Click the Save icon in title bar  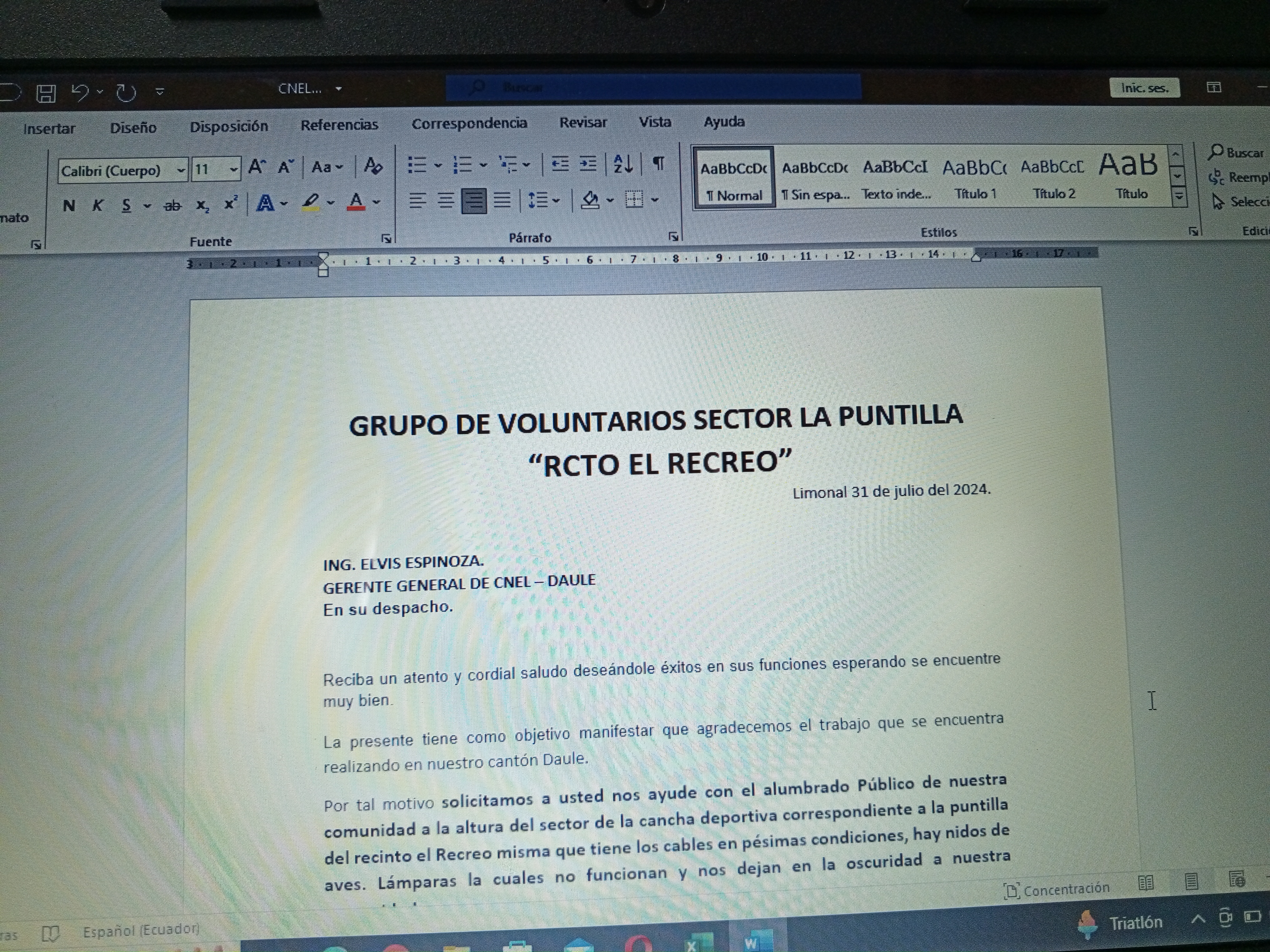click(46, 93)
